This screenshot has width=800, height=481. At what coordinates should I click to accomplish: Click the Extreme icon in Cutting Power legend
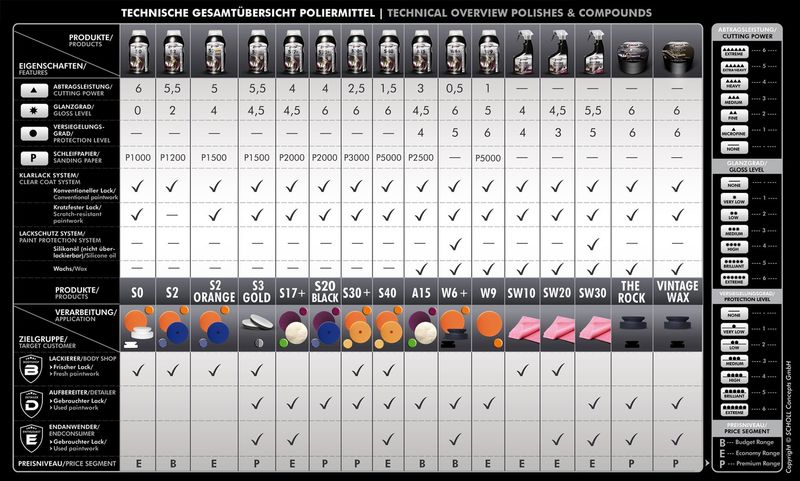coord(735,52)
